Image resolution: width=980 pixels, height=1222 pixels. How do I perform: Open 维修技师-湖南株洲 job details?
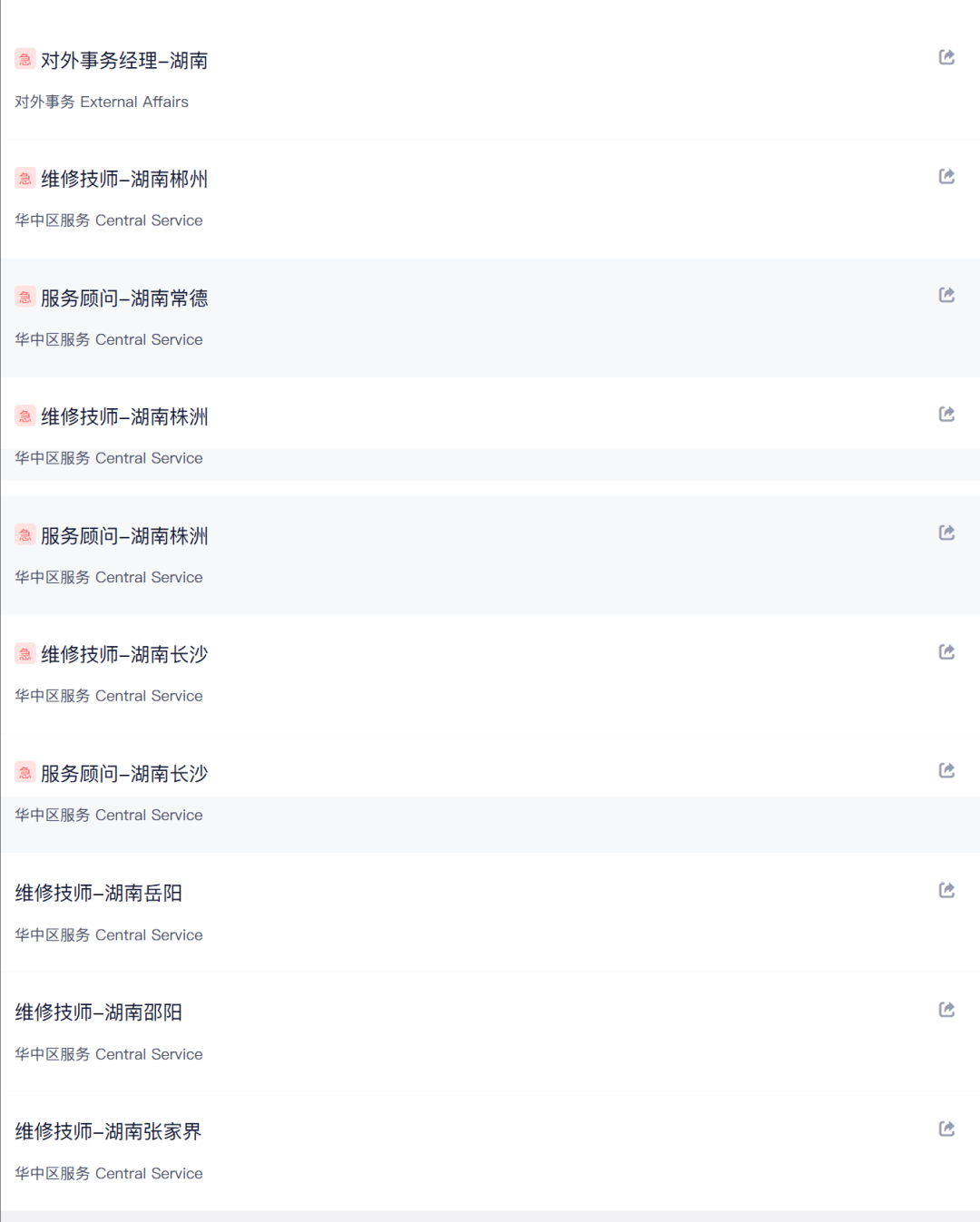(124, 417)
